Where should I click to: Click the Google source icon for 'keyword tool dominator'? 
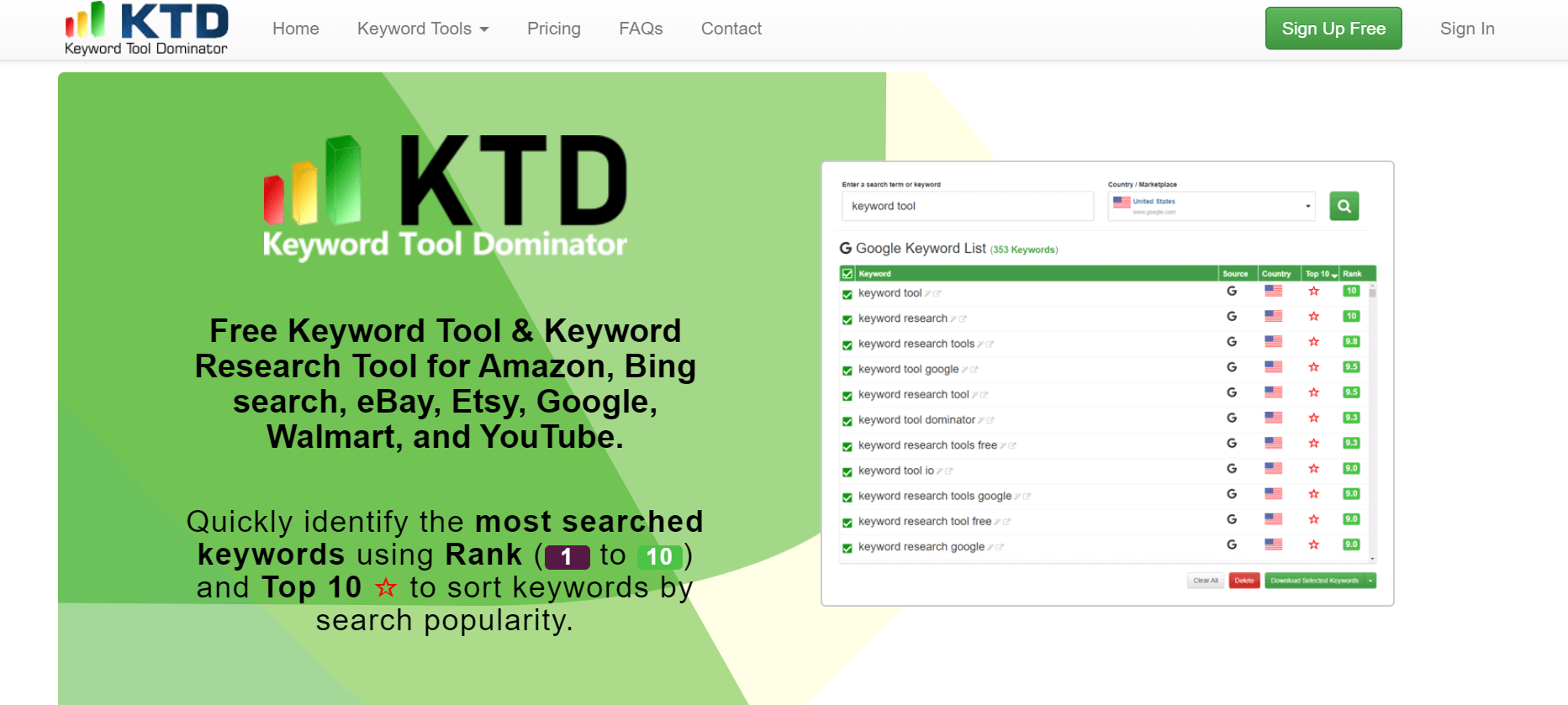(1232, 418)
